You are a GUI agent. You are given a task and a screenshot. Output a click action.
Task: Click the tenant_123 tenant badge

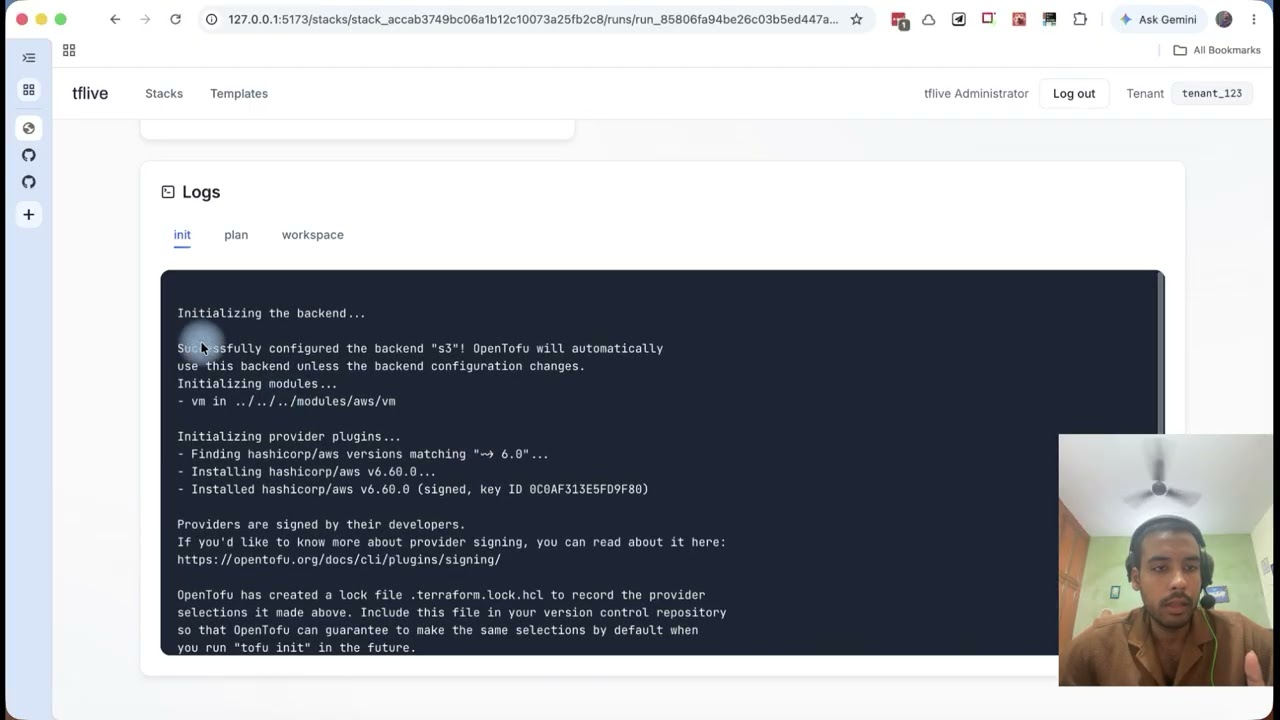click(1212, 93)
